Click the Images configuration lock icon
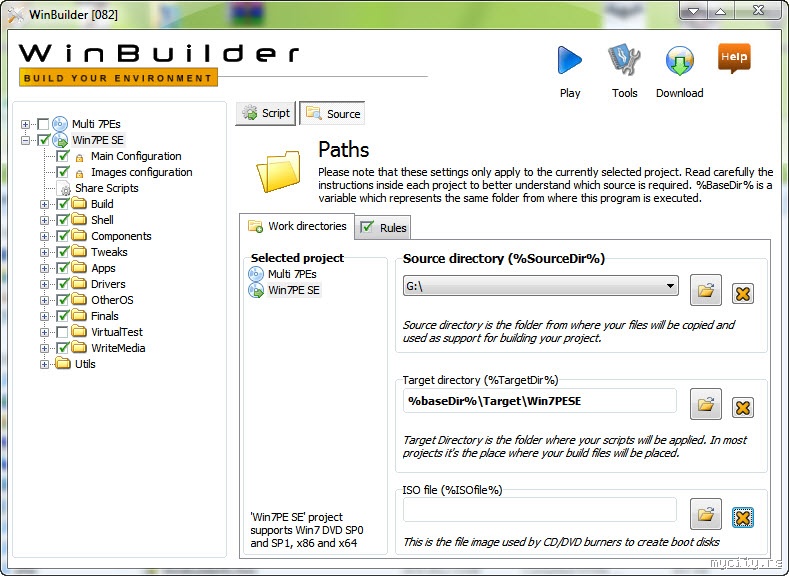 [79, 174]
